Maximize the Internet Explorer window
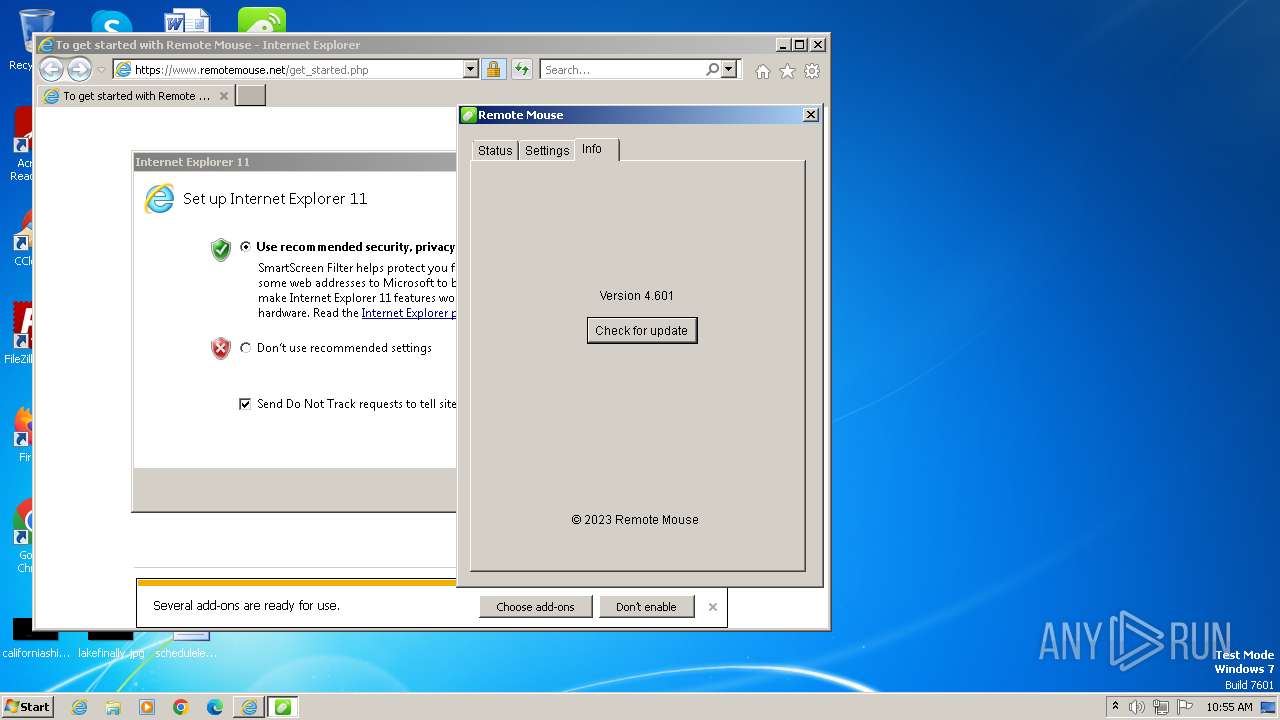Viewport: 1280px width, 720px height. pos(799,45)
